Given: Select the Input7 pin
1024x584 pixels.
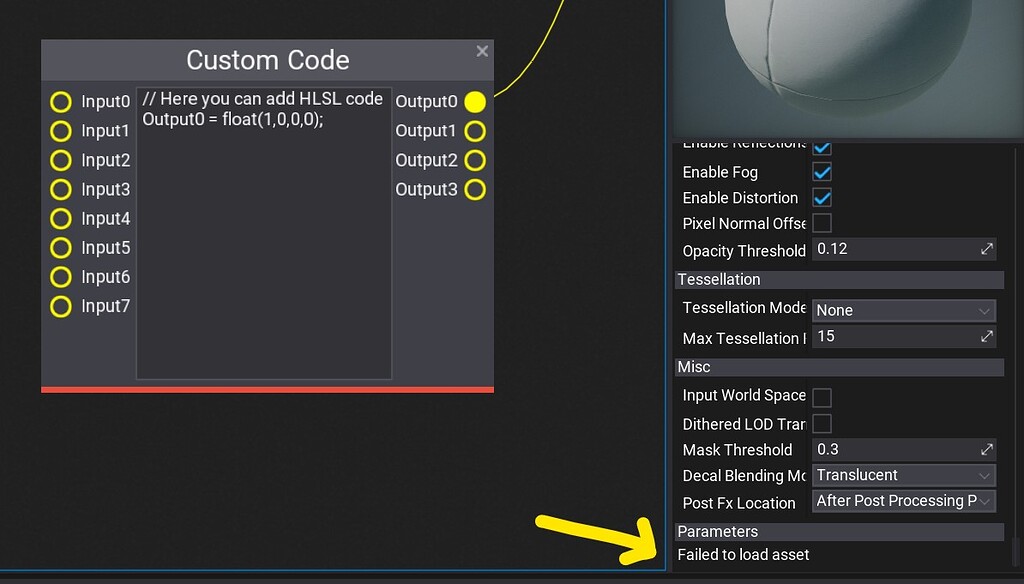Looking at the screenshot, I should click(x=60, y=305).
